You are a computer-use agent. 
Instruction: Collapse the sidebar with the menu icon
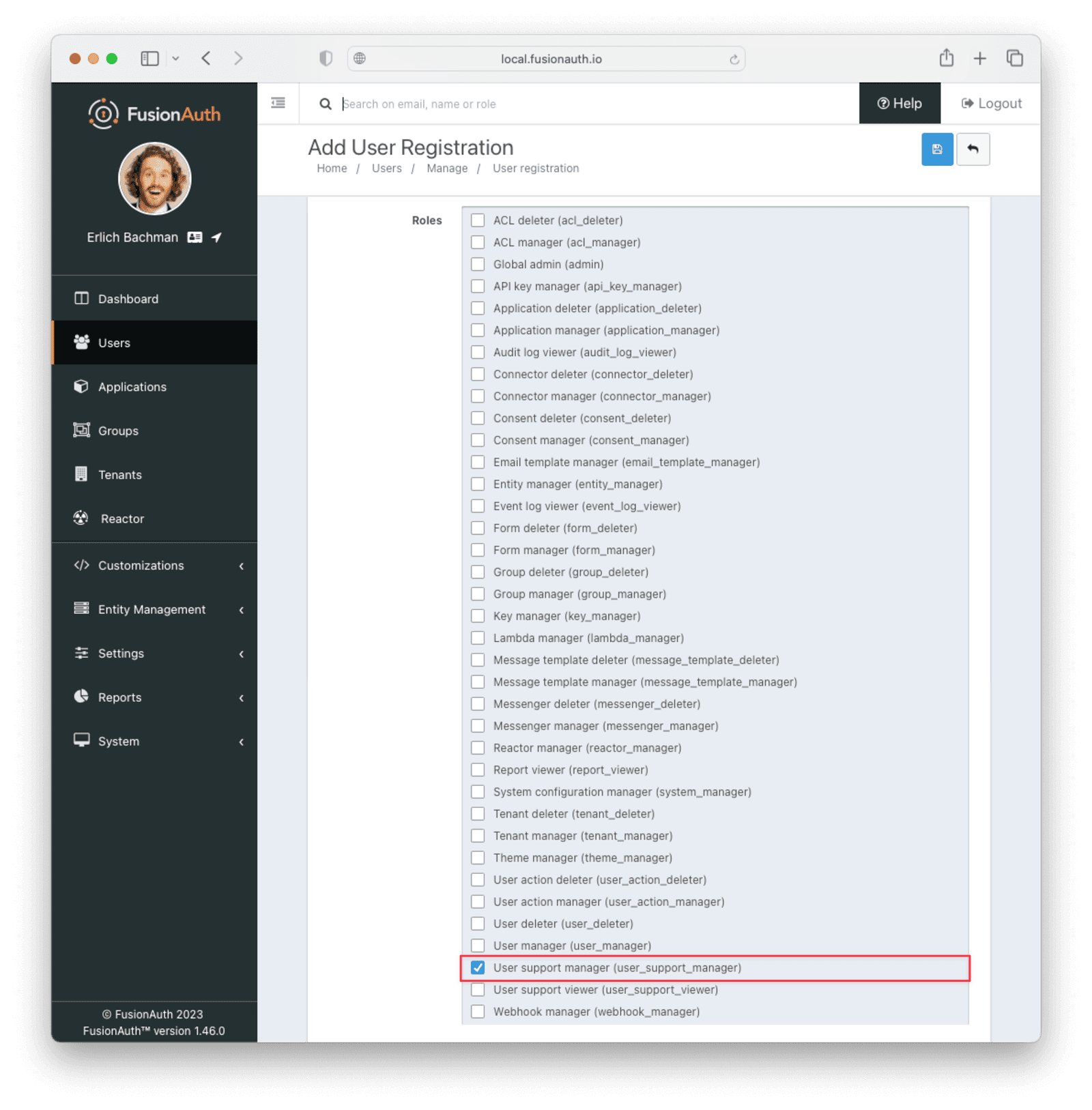point(278,103)
